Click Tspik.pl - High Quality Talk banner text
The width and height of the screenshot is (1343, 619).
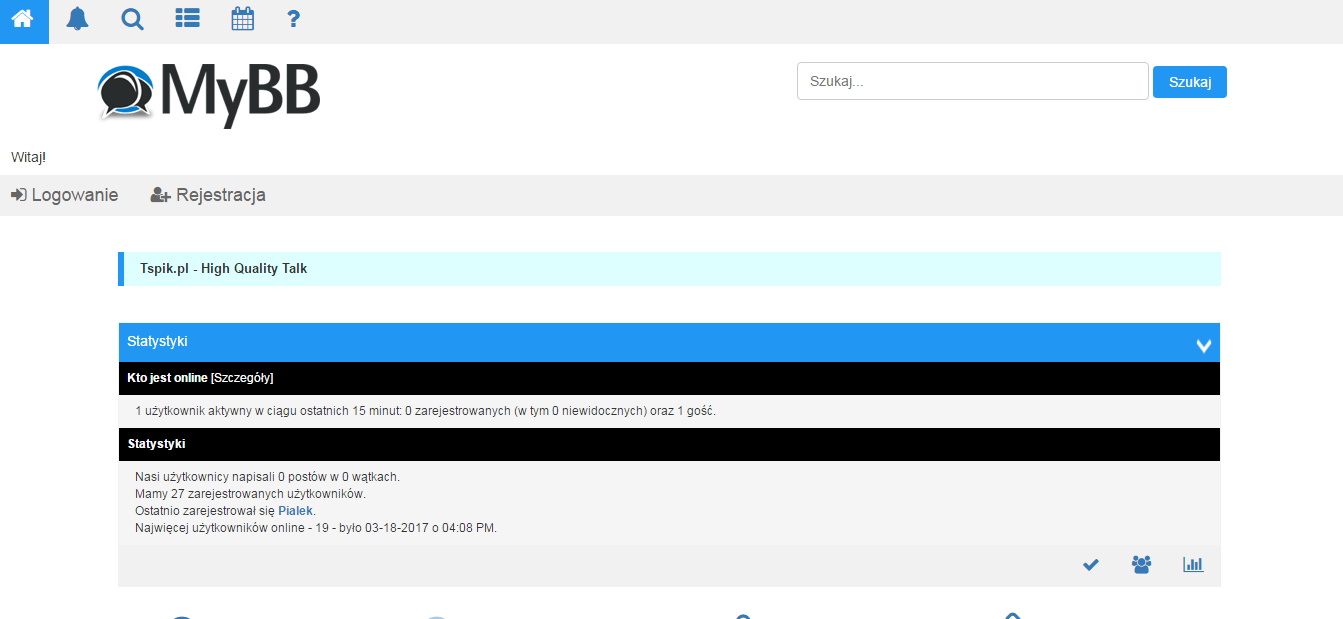tap(223, 269)
